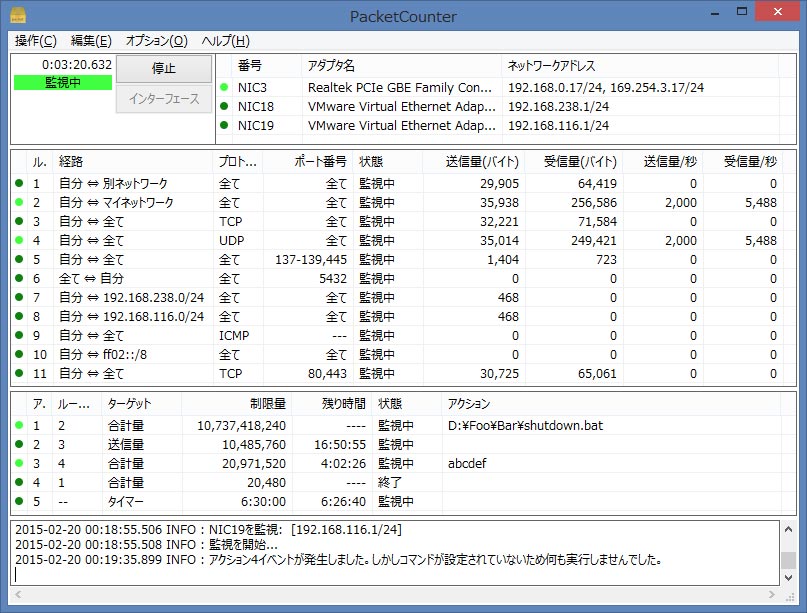Image resolution: width=807 pixels, height=613 pixels.
Task: Click the 送信量/秒 column header
Action: pos(663,162)
